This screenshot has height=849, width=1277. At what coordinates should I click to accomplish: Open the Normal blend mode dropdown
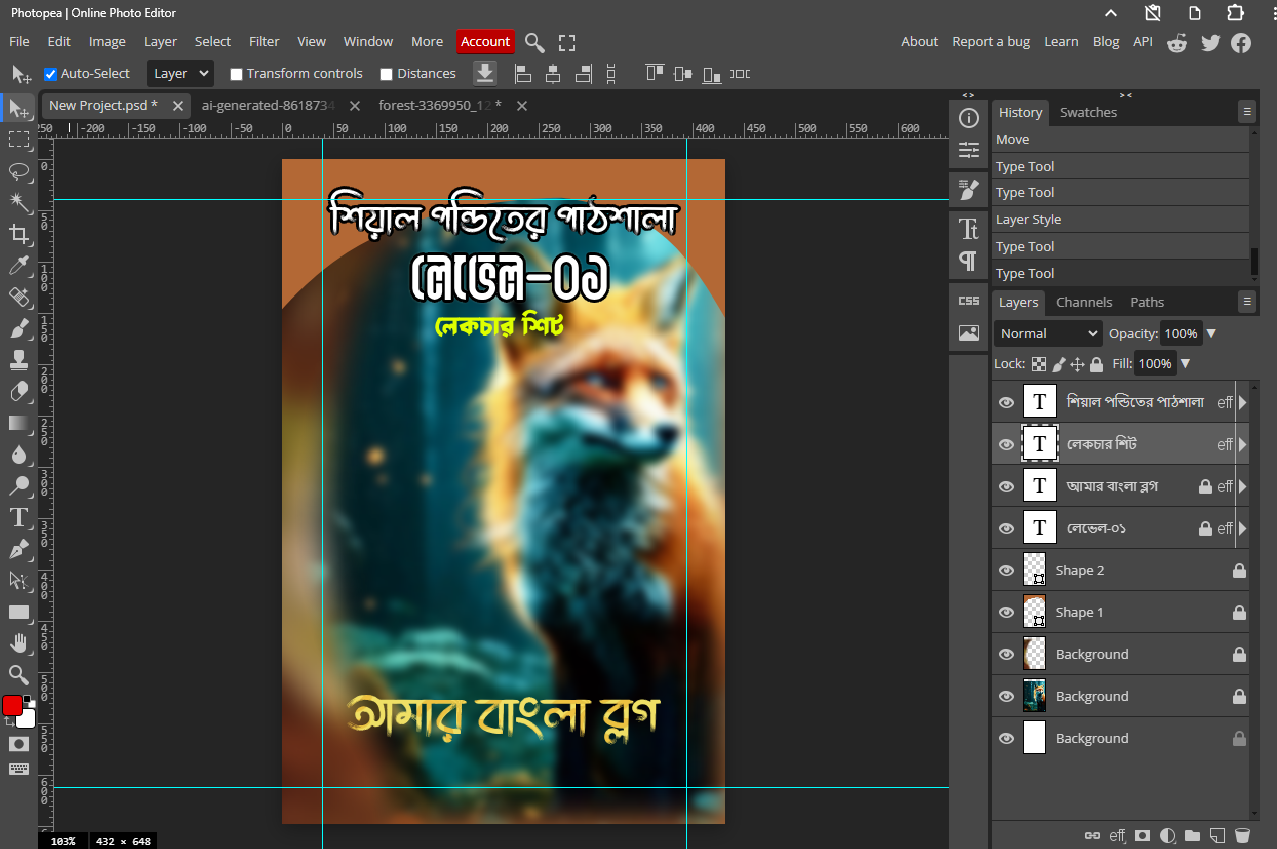[x=1048, y=333]
